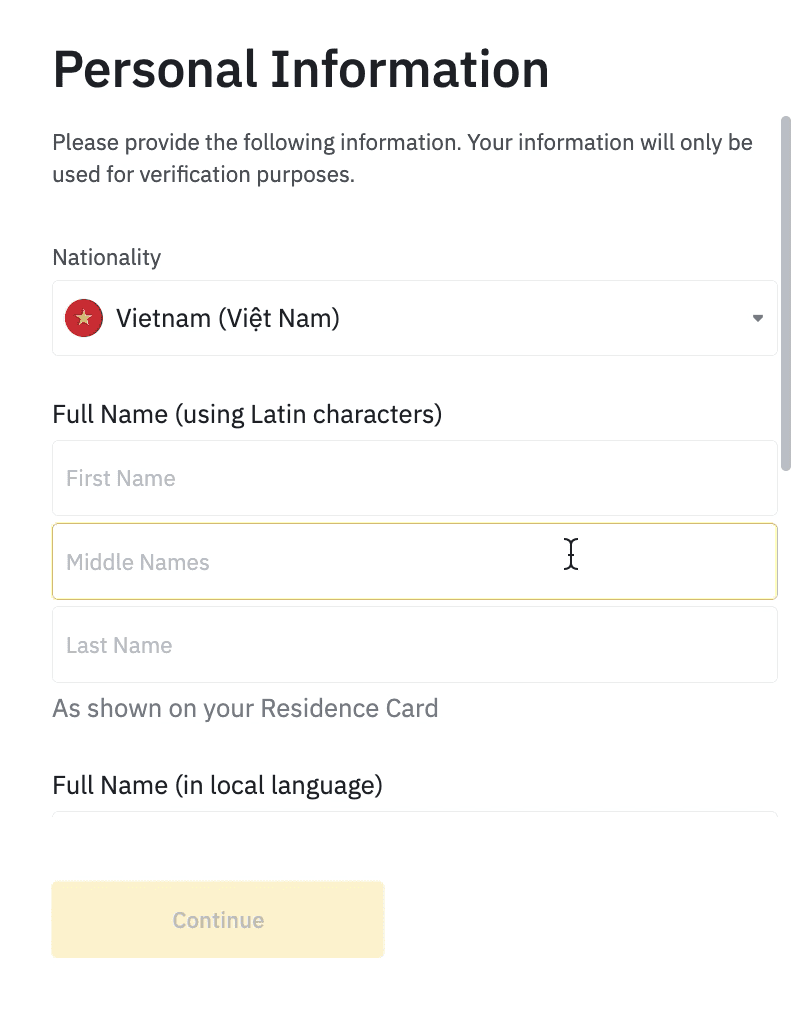Click the scrollbar track below the thumb

click(x=786, y=650)
